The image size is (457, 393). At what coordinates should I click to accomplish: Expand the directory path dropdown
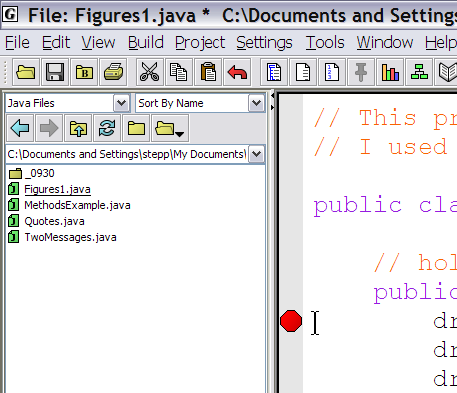(256, 154)
